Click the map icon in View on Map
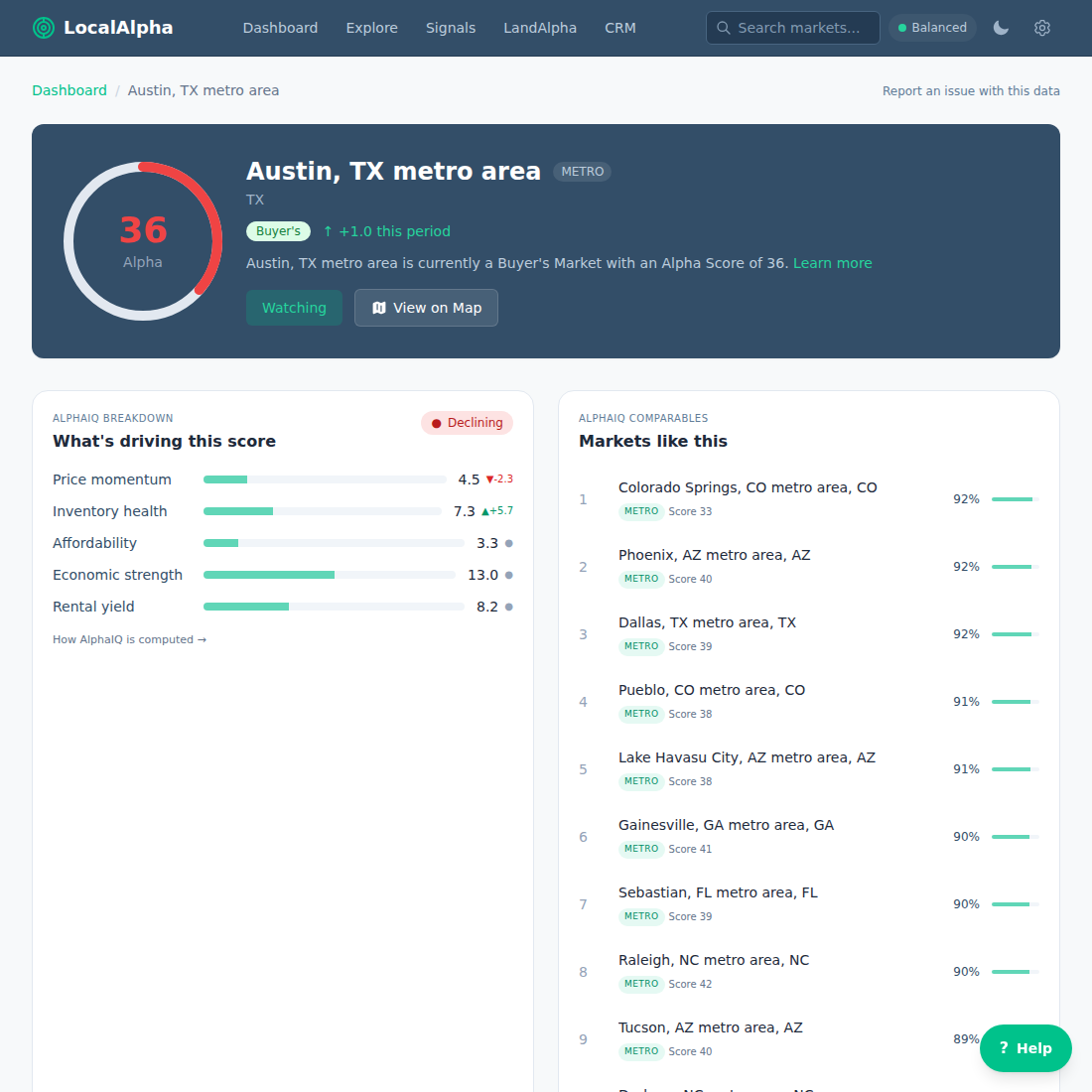Image resolution: width=1092 pixels, height=1092 pixels. point(379,308)
